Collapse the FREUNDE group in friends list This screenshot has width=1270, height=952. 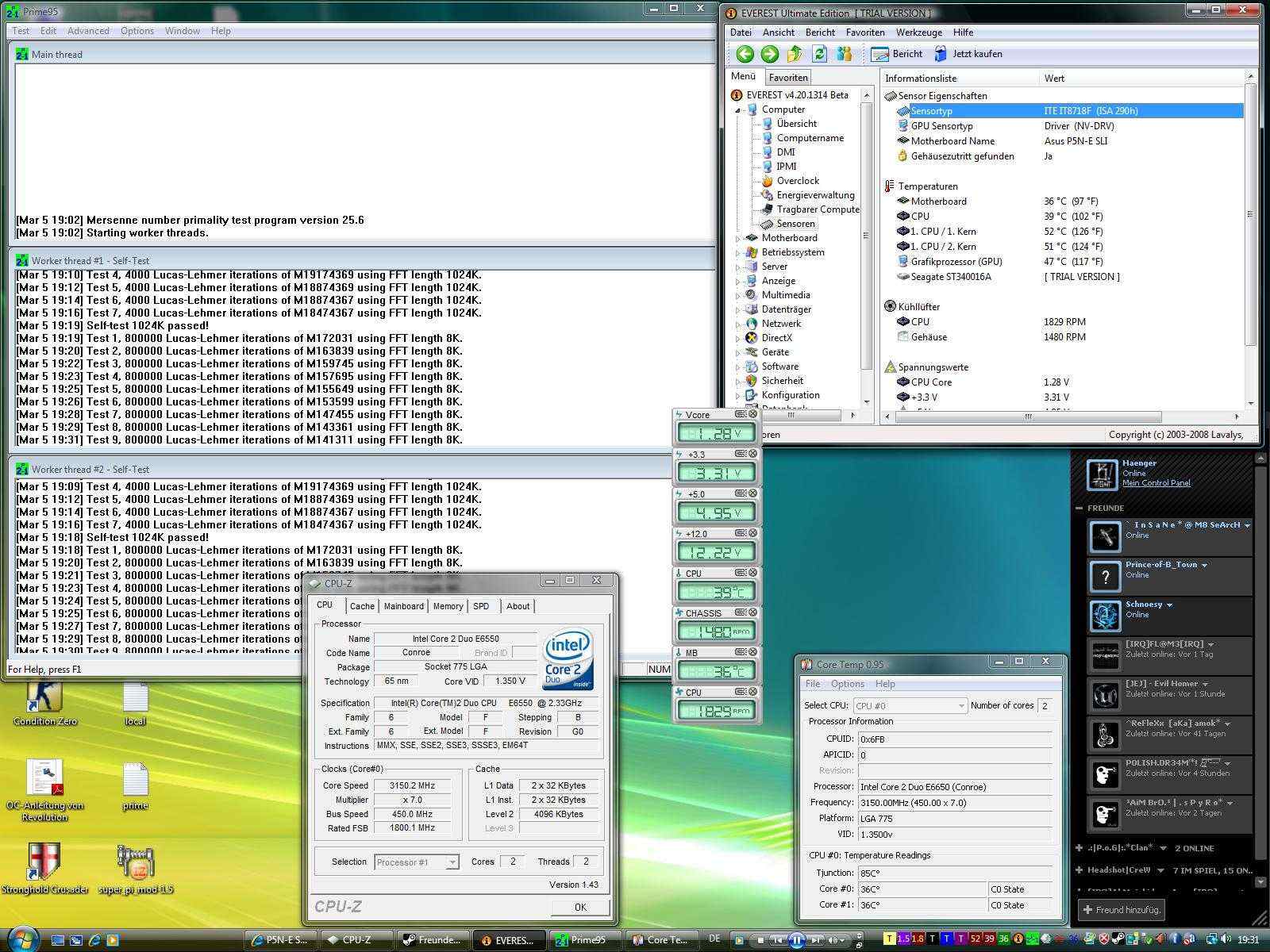[x=1079, y=508]
